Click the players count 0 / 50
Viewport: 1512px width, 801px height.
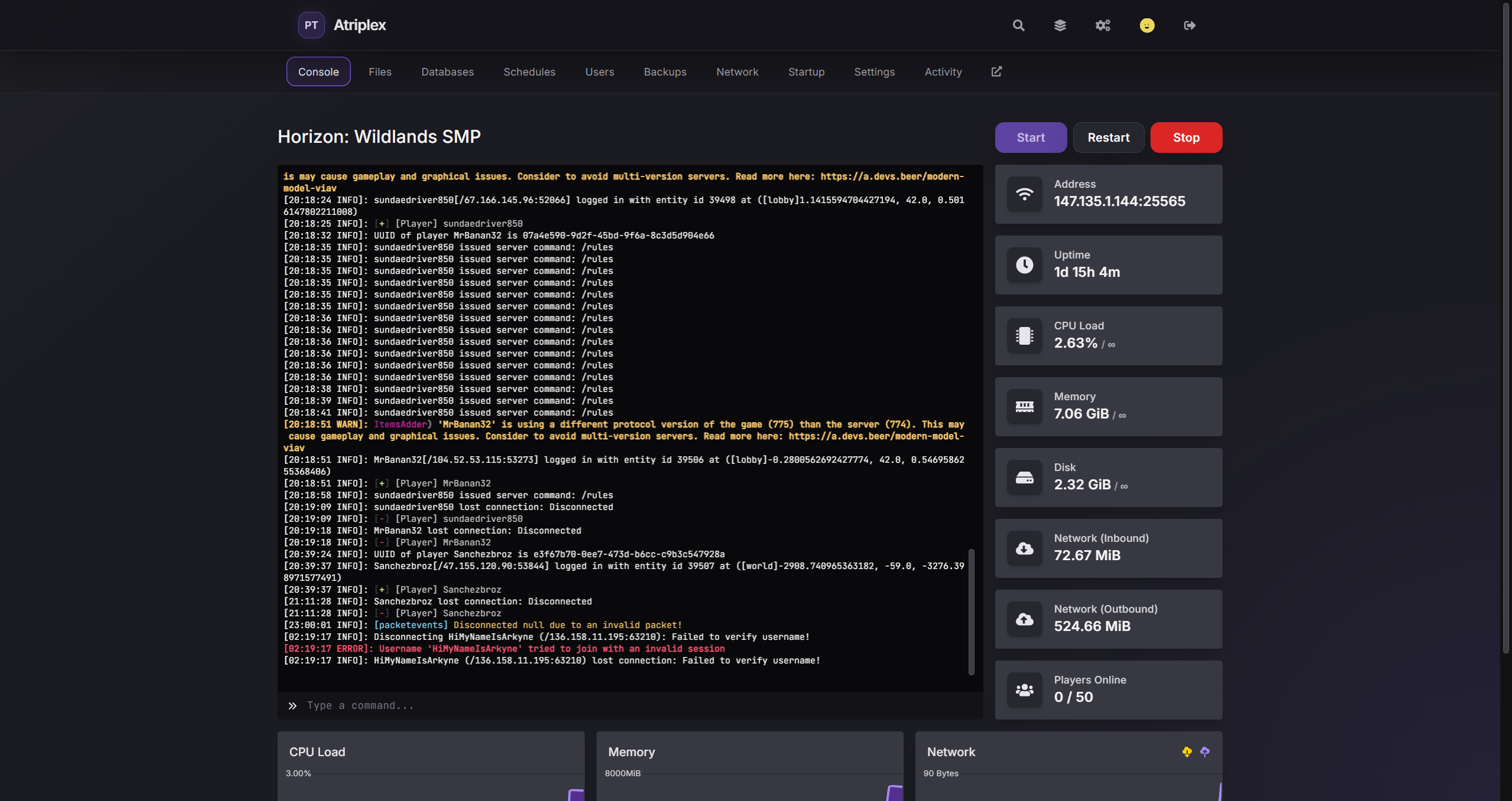coord(1073,697)
